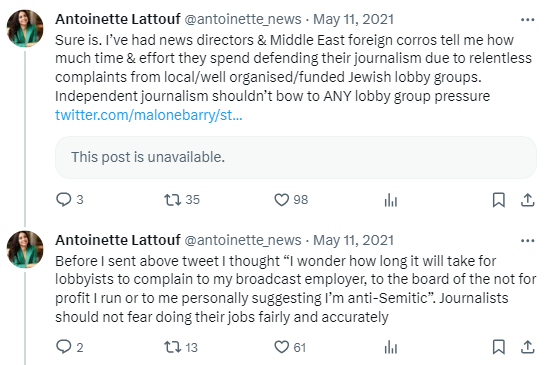The width and height of the screenshot is (546, 365).
Task: Share the second tweet via upload icon
Action: point(528,347)
